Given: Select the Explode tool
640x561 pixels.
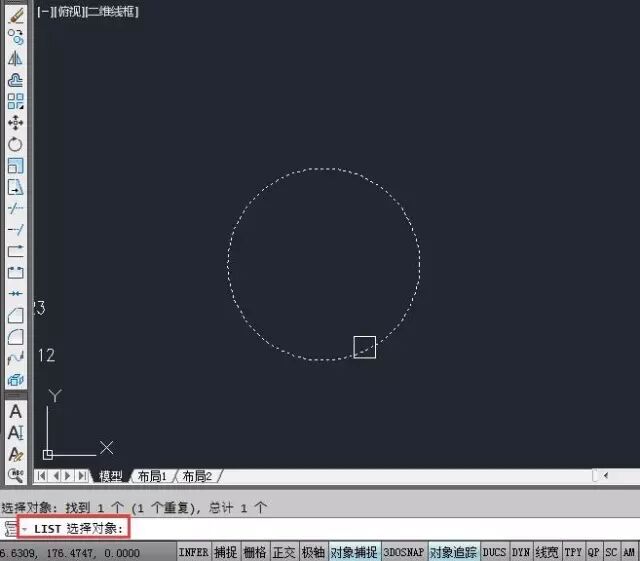Looking at the screenshot, I should point(16,380).
